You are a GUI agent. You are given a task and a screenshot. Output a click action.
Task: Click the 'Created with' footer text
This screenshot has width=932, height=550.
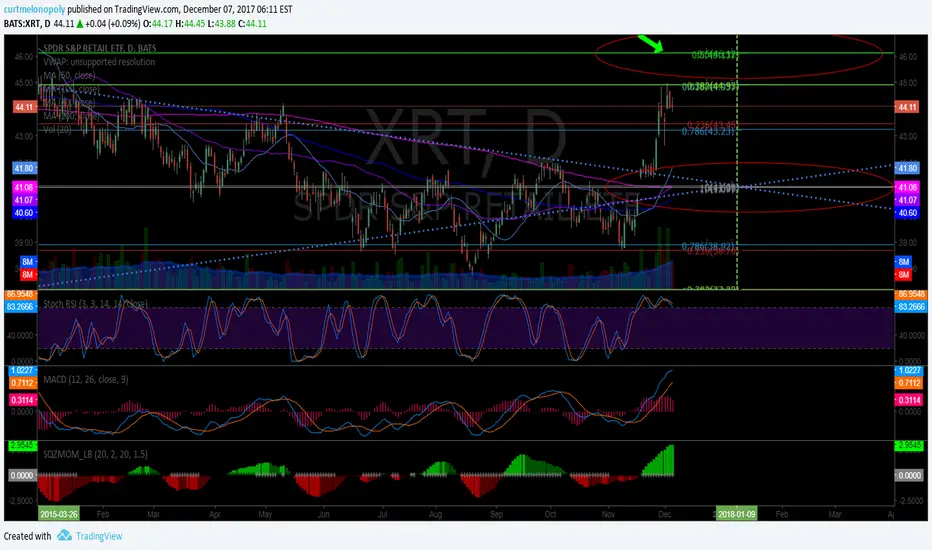[x=27, y=536]
